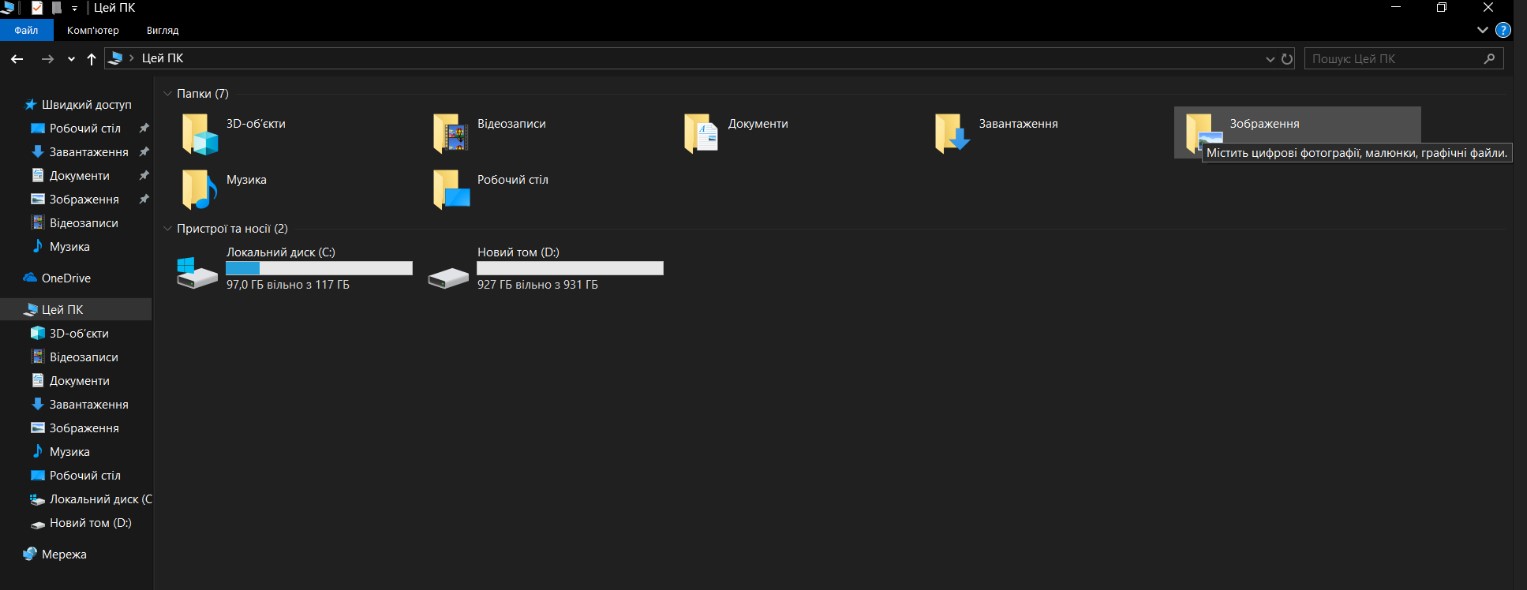
Task: Select the Робочий стіл folder icon in main pane
Action: tap(451, 190)
